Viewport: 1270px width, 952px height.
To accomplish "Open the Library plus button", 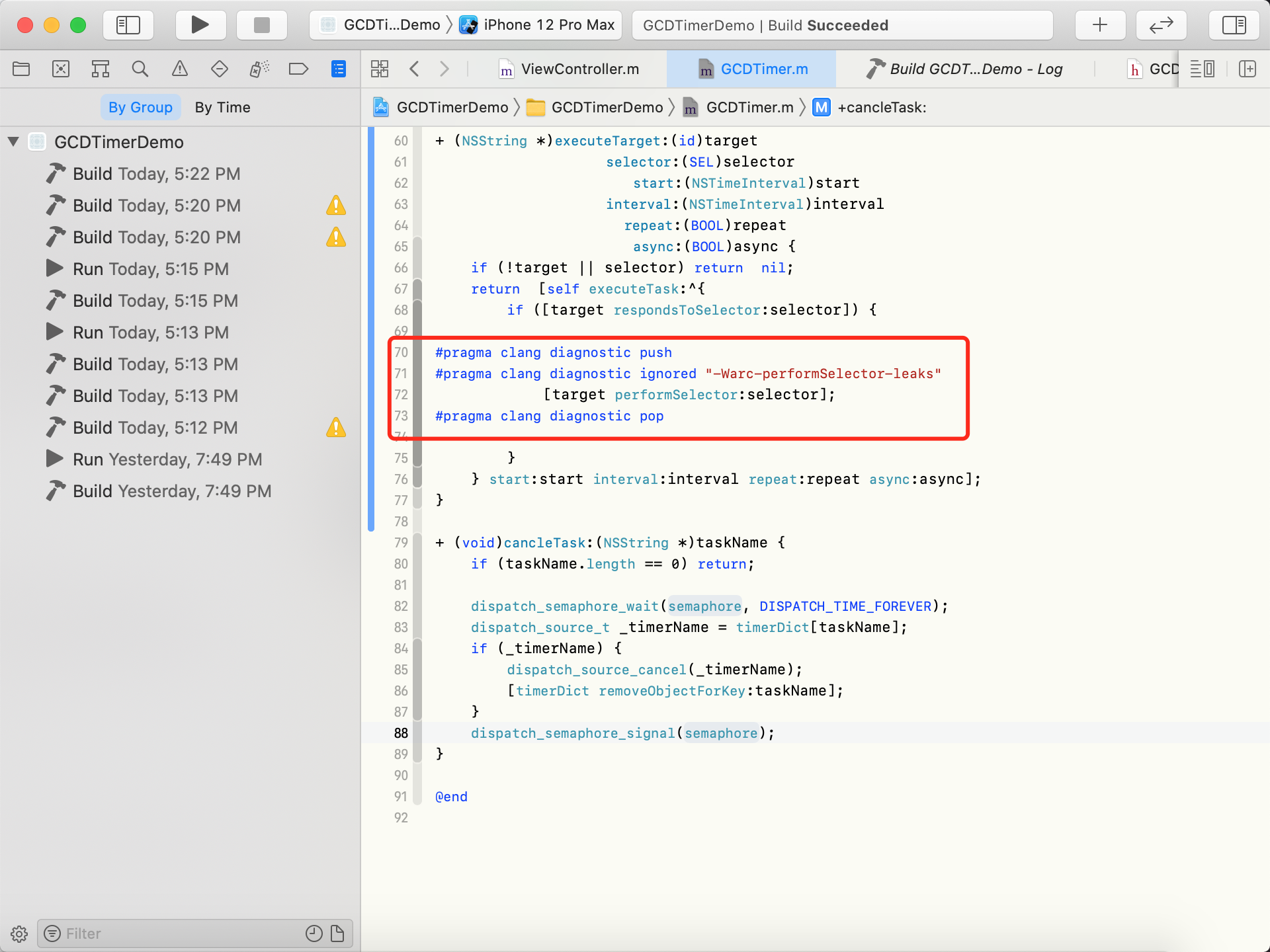I will [1099, 25].
